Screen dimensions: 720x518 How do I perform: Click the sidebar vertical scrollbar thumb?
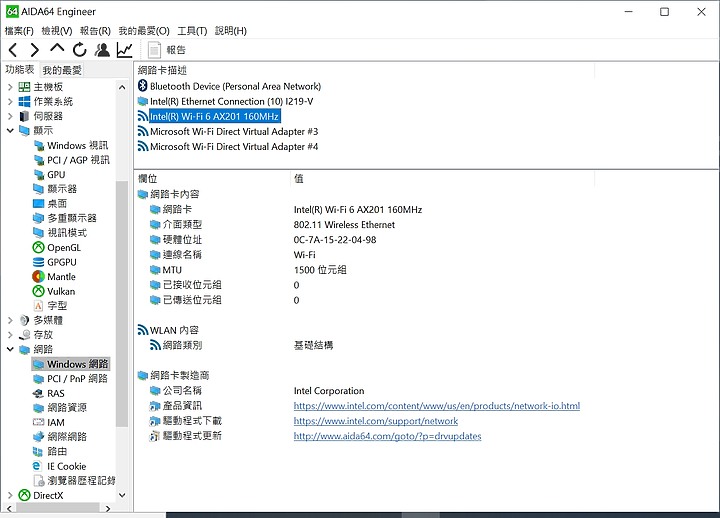coord(122,304)
